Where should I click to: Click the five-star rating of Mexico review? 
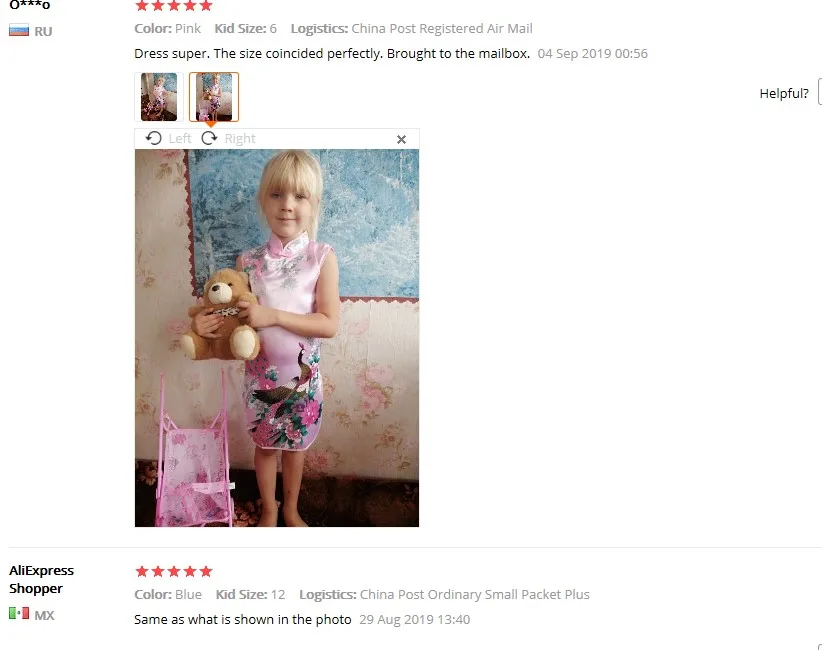coord(174,571)
